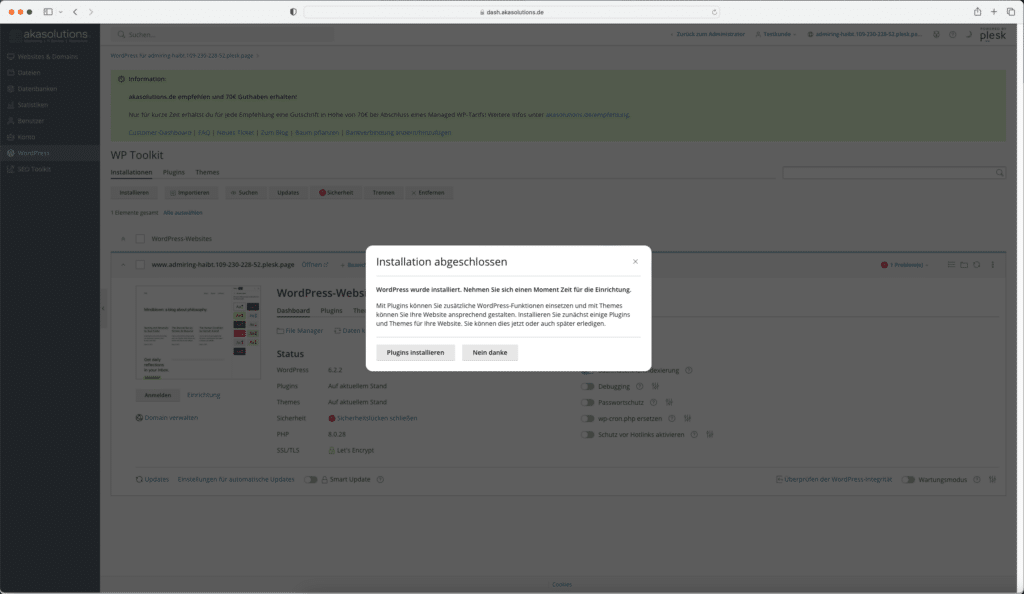This screenshot has height=594, width=1024.
Task: Turn on Wartungsmodus toggle
Action: click(x=908, y=480)
